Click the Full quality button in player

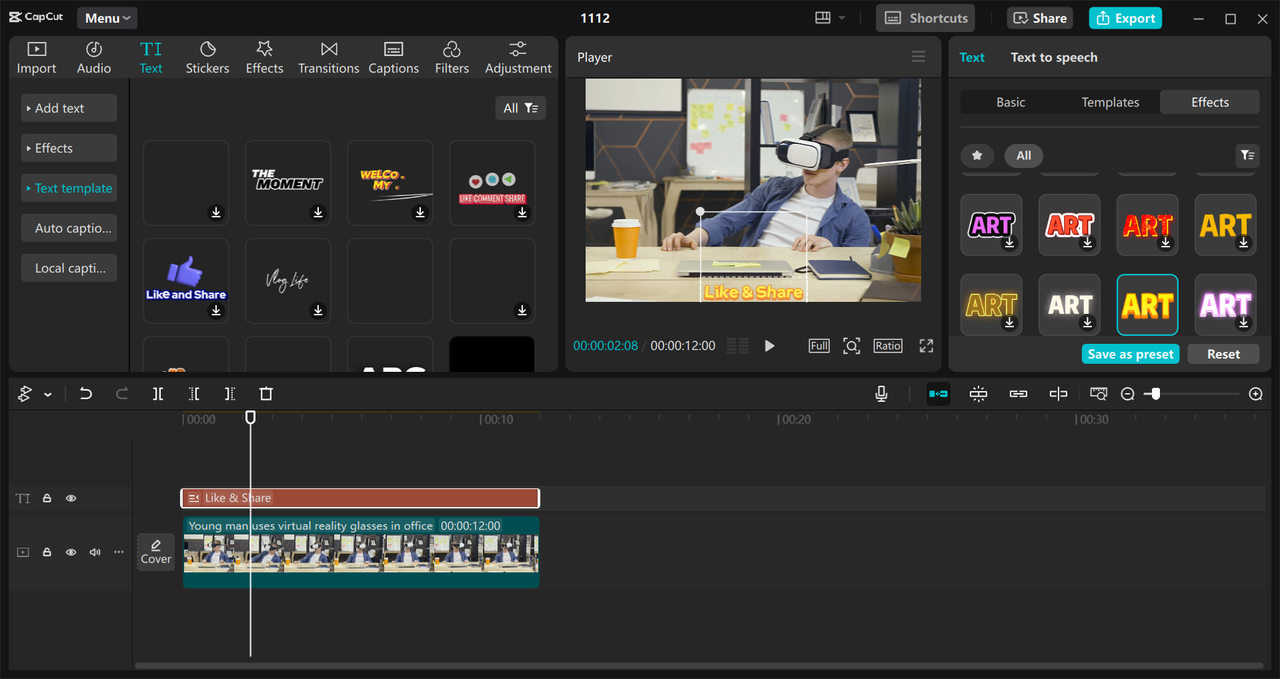point(819,346)
